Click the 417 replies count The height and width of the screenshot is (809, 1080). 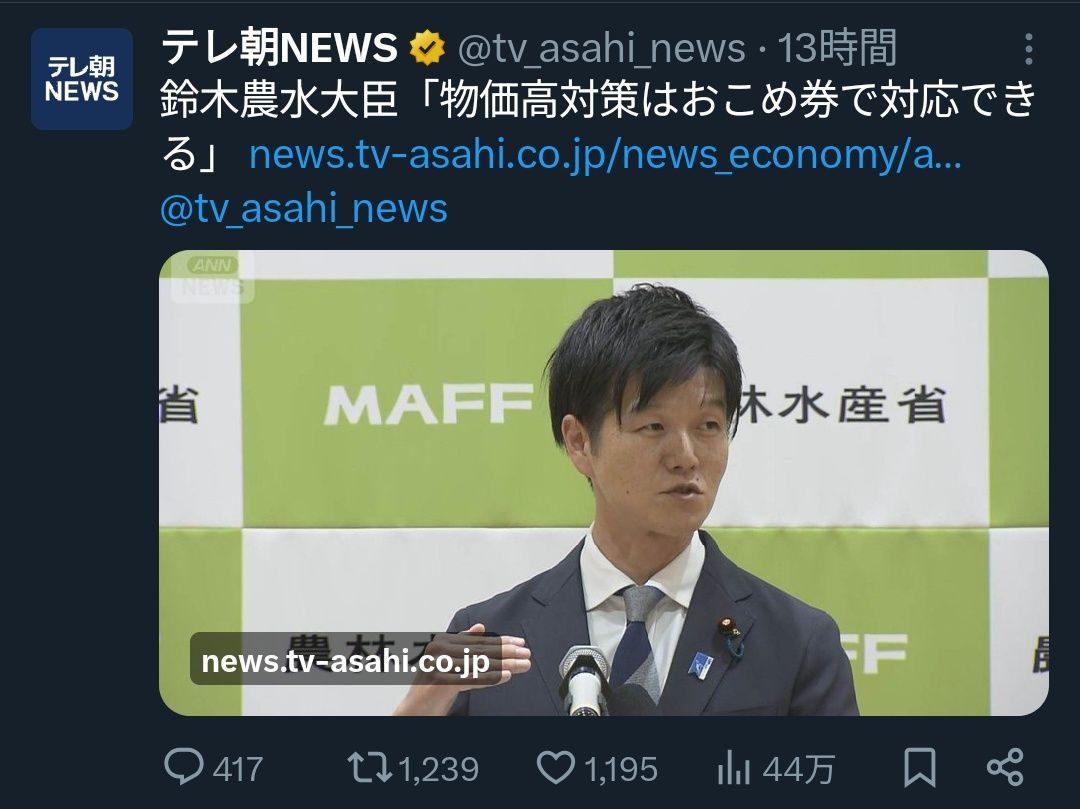pos(238,768)
